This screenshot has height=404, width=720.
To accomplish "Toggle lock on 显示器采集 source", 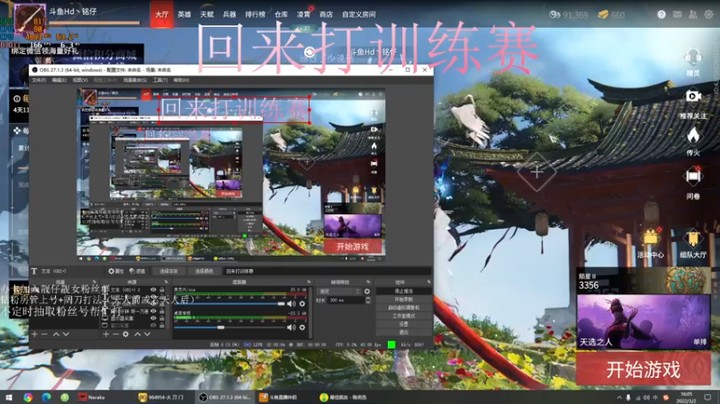I will tap(162, 318).
